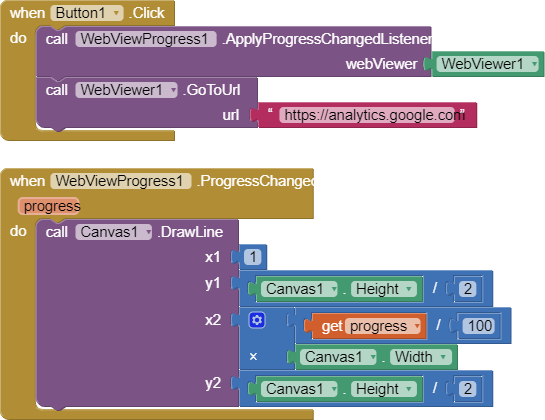Open the Height property dropdown in y1

click(384, 289)
